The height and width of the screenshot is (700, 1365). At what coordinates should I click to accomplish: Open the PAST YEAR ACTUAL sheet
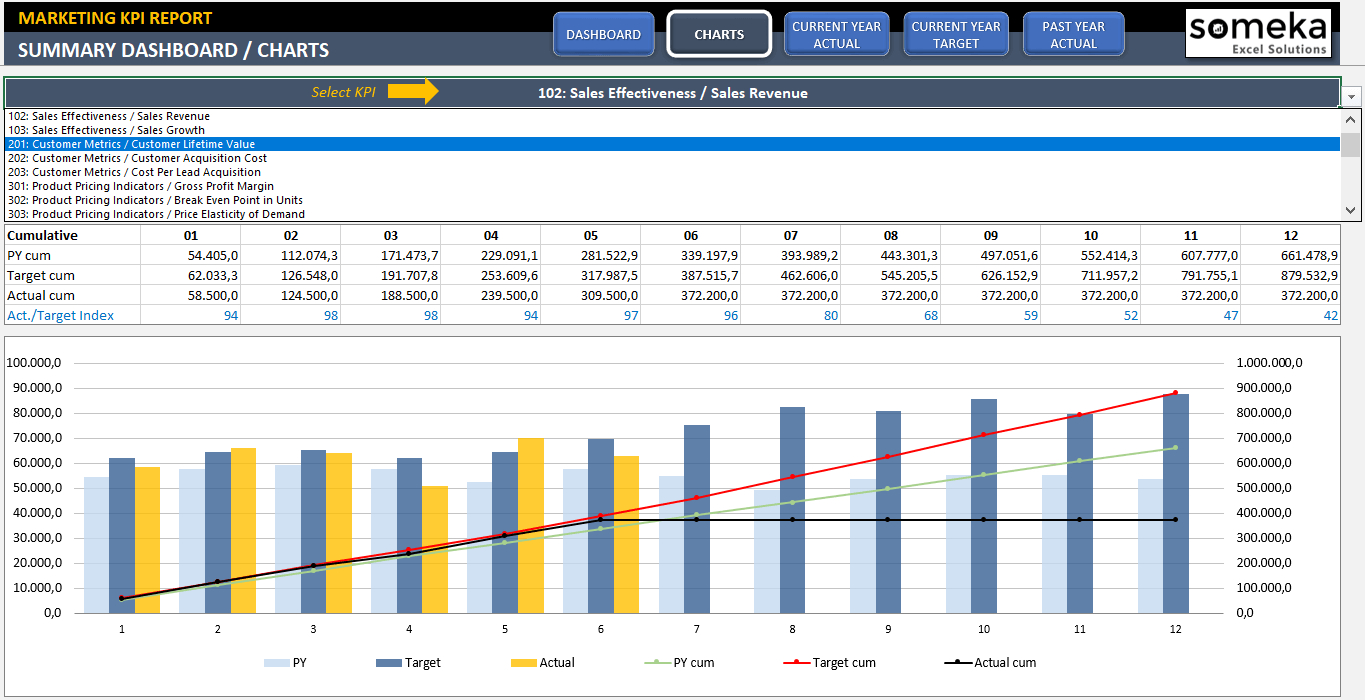tap(1073, 33)
